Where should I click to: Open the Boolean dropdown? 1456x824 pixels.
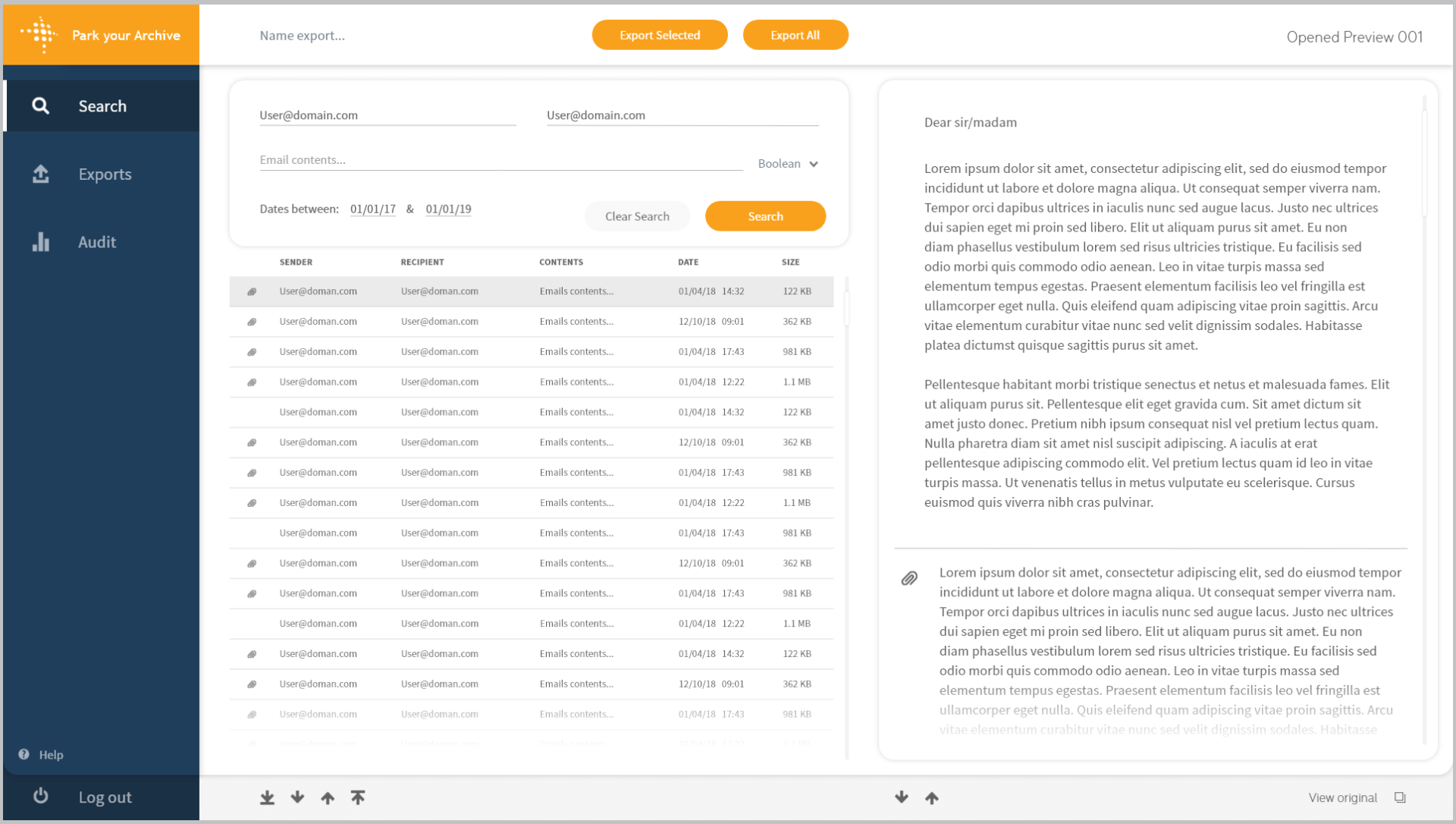click(788, 163)
